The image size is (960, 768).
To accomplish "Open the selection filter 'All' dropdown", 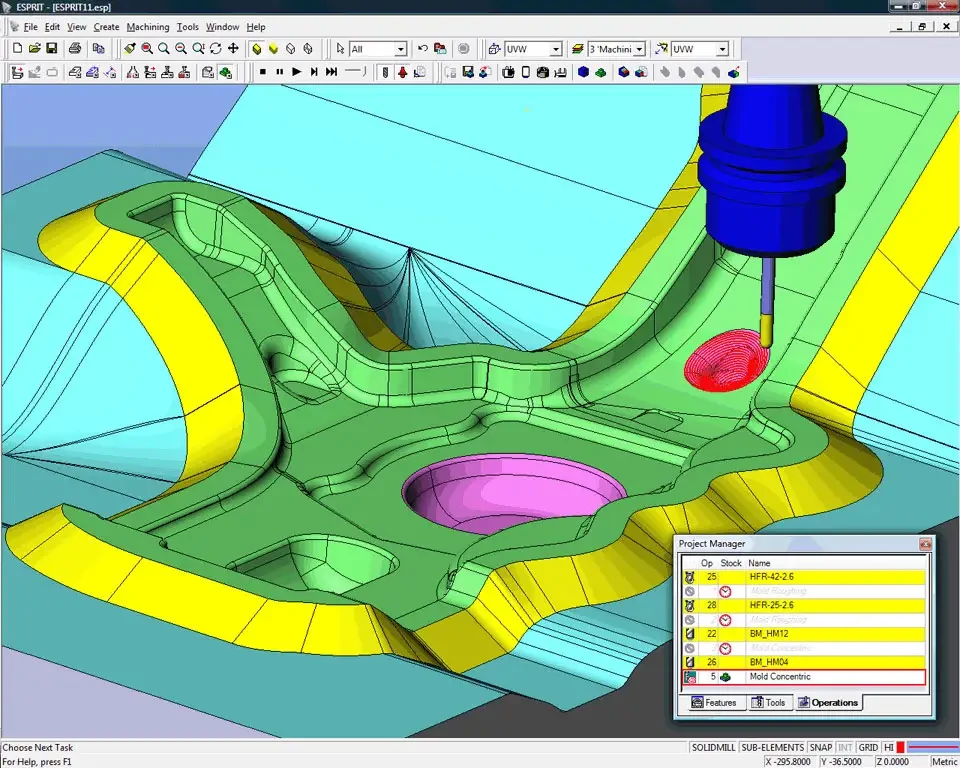I will (400, 49).
